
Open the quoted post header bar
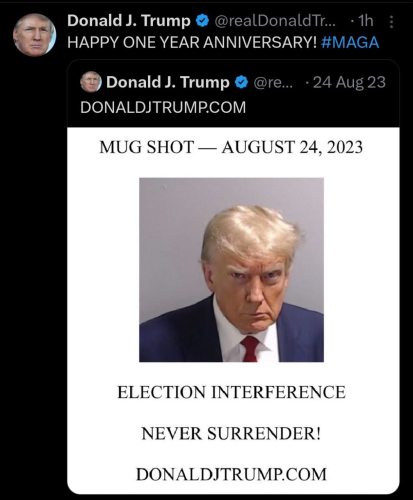pos(233,94)
